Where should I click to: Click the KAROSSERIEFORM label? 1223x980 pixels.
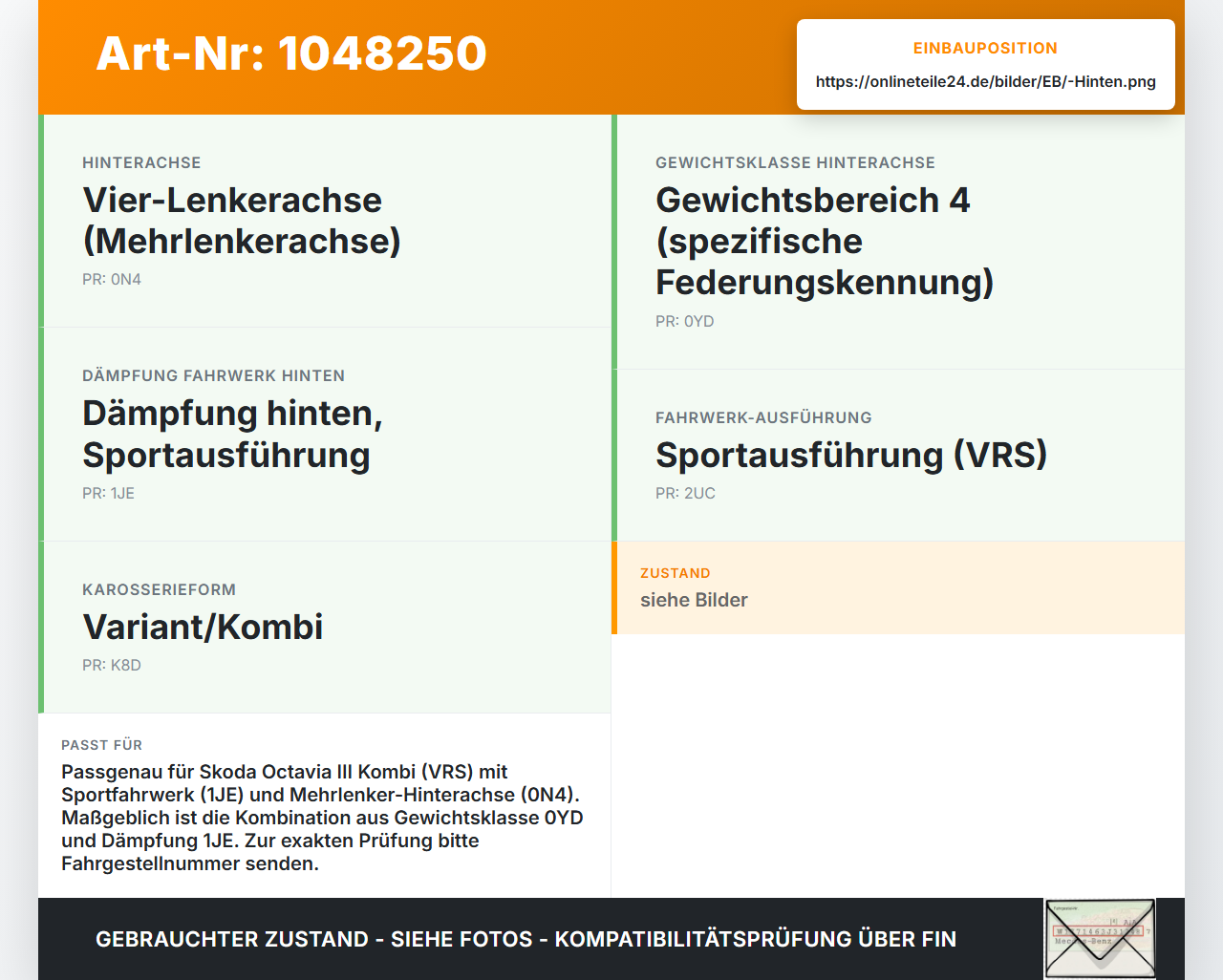point(159,589)
